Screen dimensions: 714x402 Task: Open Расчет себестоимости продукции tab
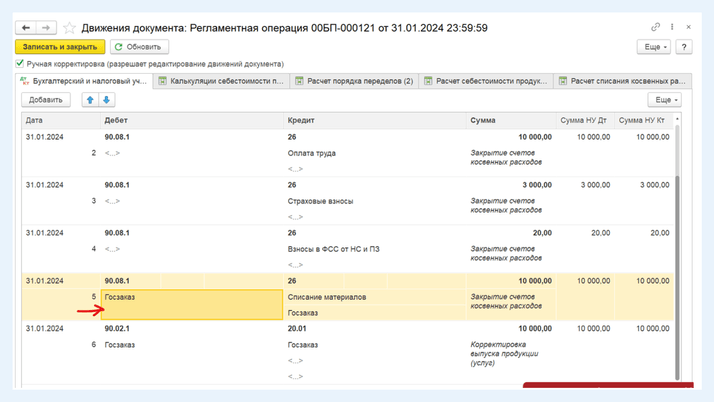(x=486, y=81)
